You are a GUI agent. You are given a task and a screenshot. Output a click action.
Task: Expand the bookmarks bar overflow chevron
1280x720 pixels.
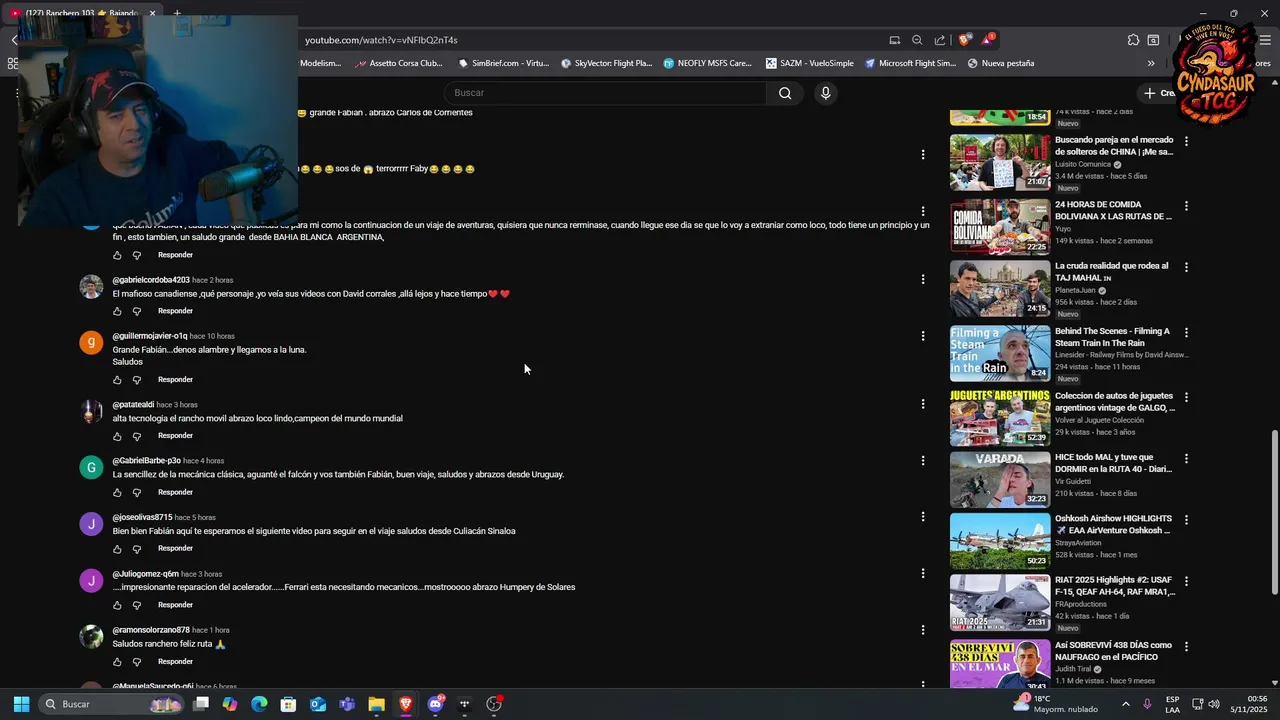click(x=1151, y=63)
